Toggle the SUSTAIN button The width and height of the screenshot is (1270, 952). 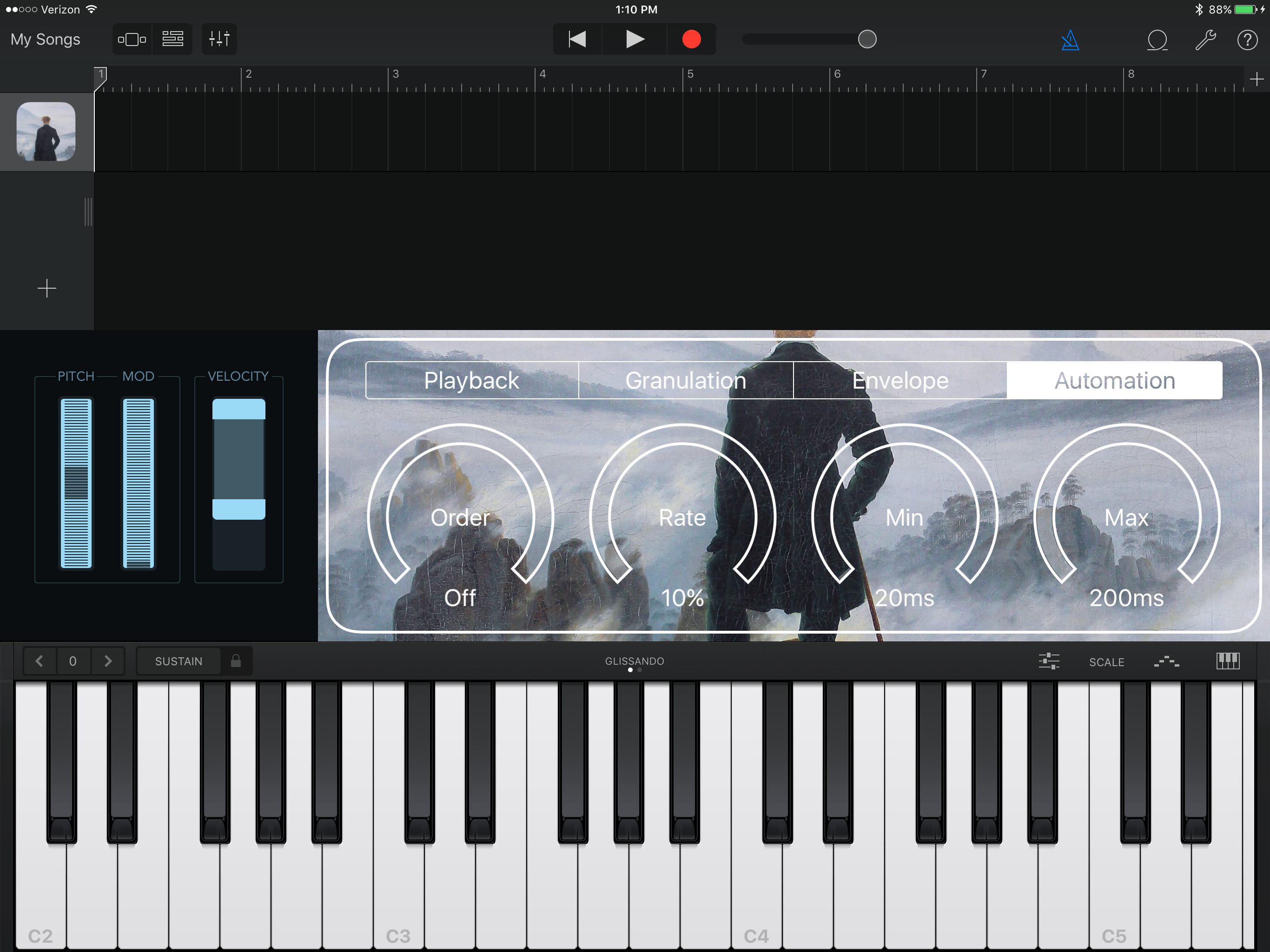tap(179, 661)
